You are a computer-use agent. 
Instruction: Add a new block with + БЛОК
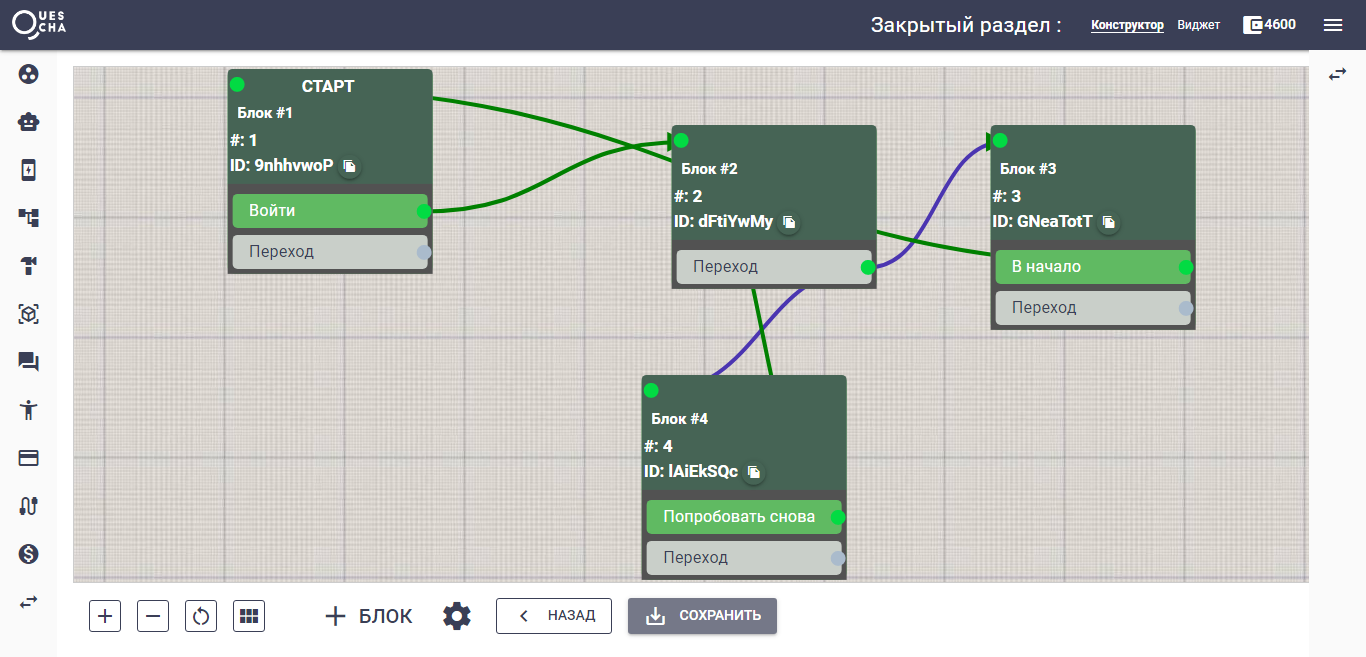(369, 616)
